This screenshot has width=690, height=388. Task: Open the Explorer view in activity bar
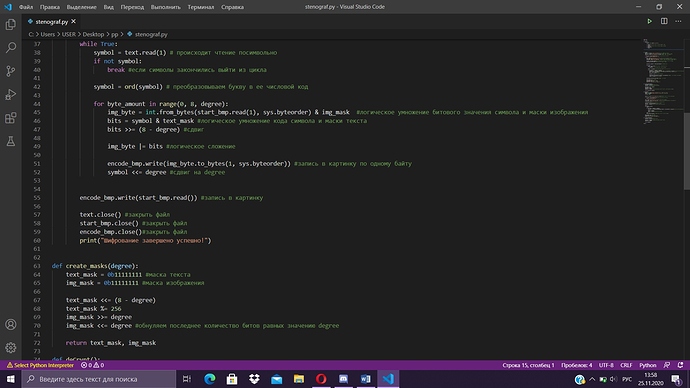[x=11, y=24]
